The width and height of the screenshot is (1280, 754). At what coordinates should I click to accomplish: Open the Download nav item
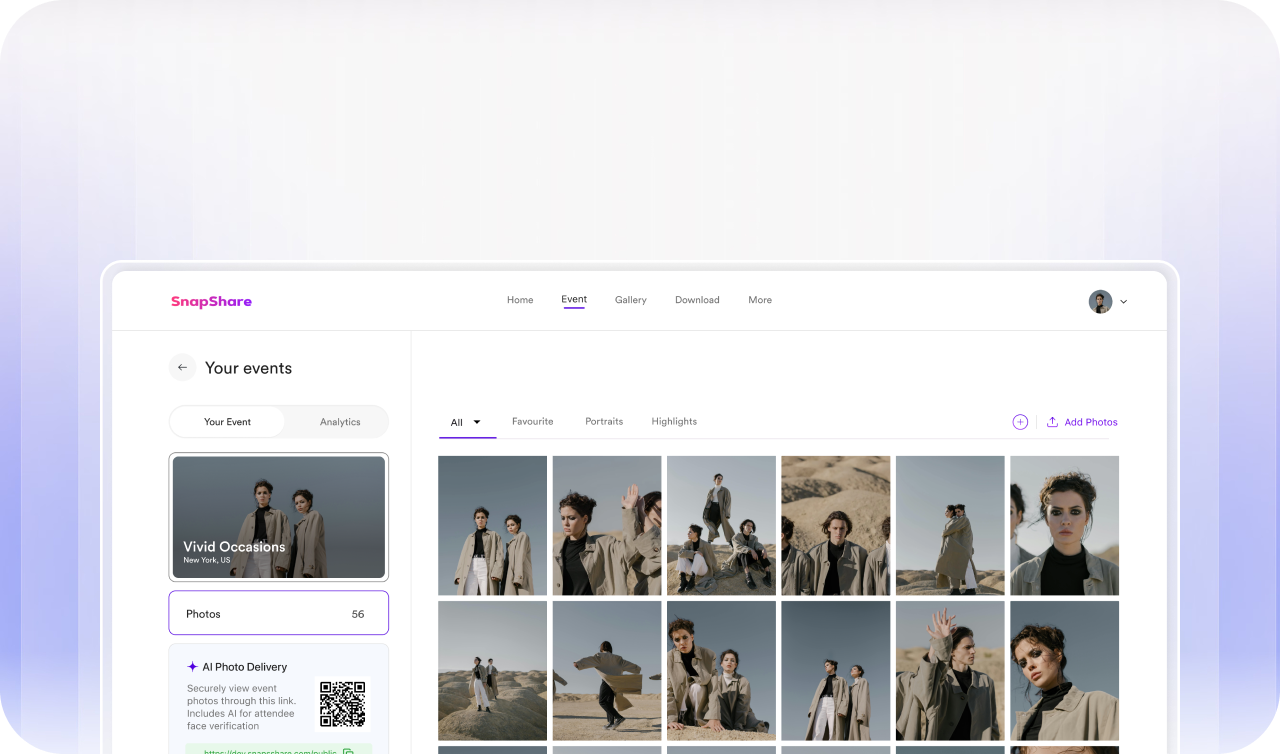tap(697, 300)
